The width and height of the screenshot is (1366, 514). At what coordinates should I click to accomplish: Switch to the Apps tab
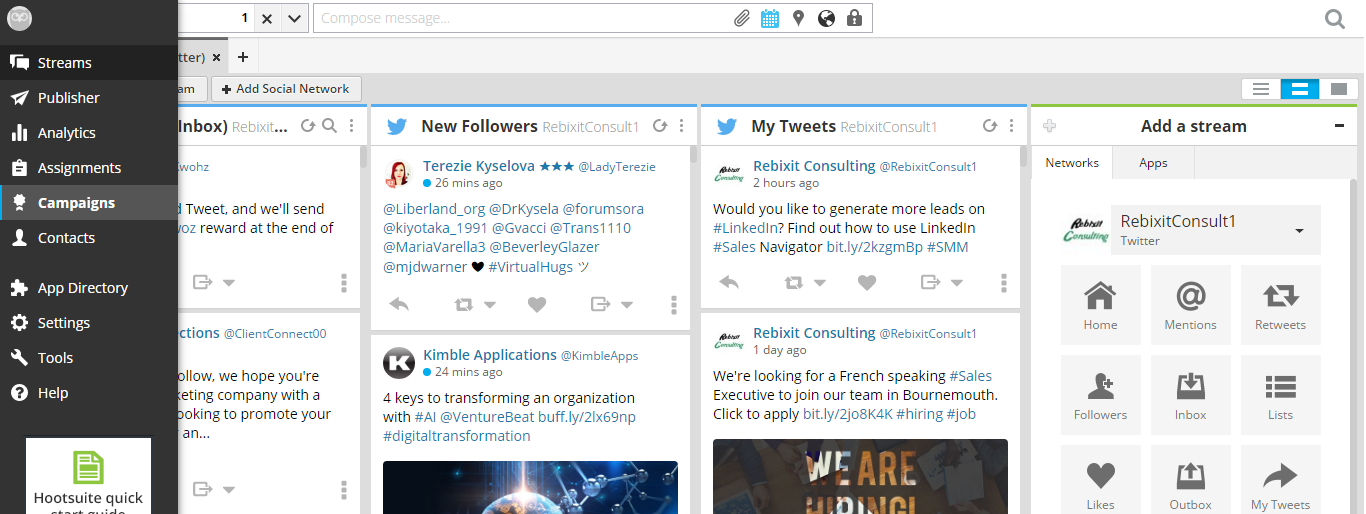tap(1153, 162)
